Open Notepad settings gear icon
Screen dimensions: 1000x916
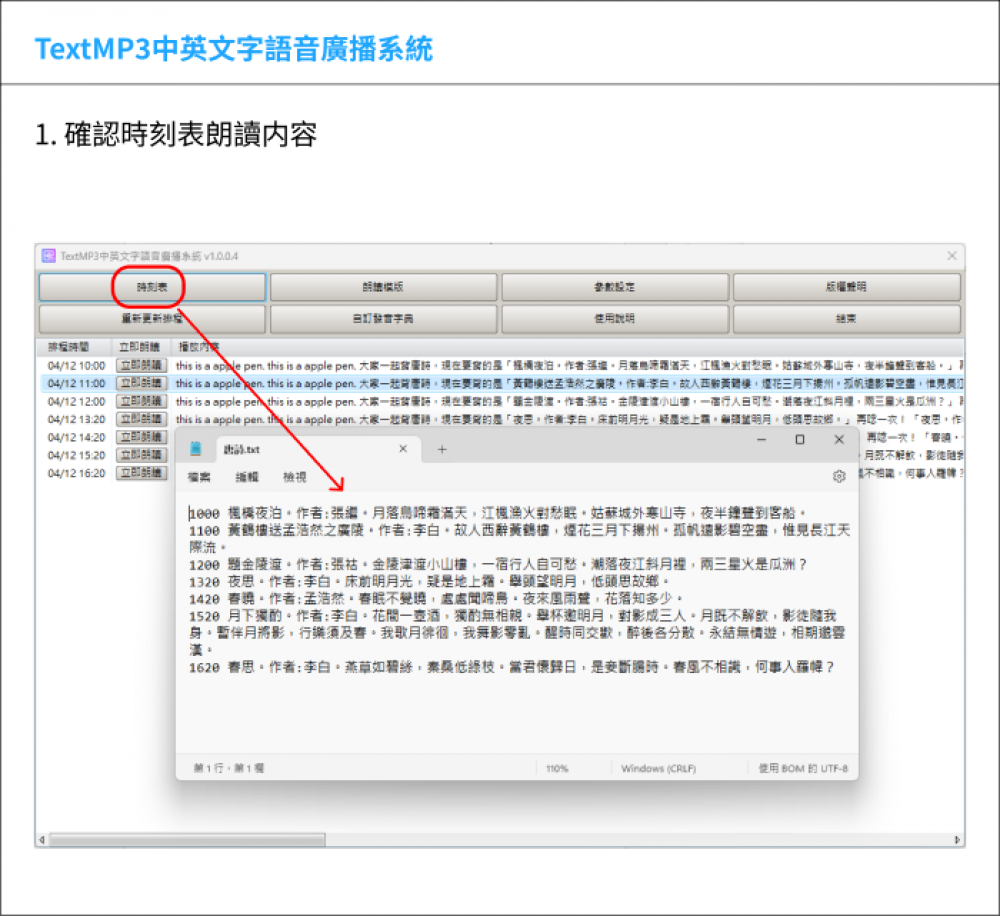(x=839, y=477)
